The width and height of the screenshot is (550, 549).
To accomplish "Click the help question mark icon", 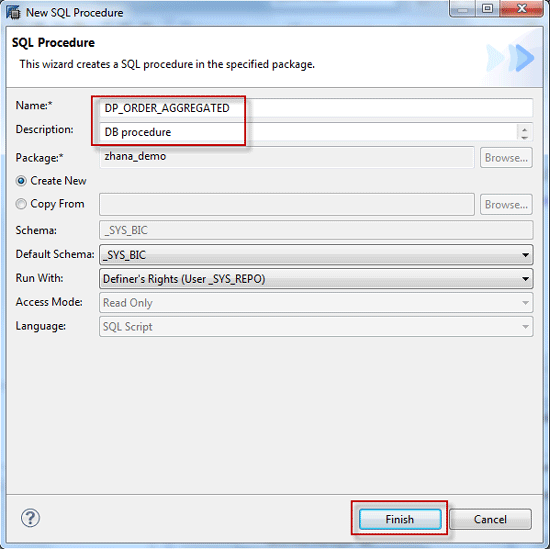I will coord(31,518).
